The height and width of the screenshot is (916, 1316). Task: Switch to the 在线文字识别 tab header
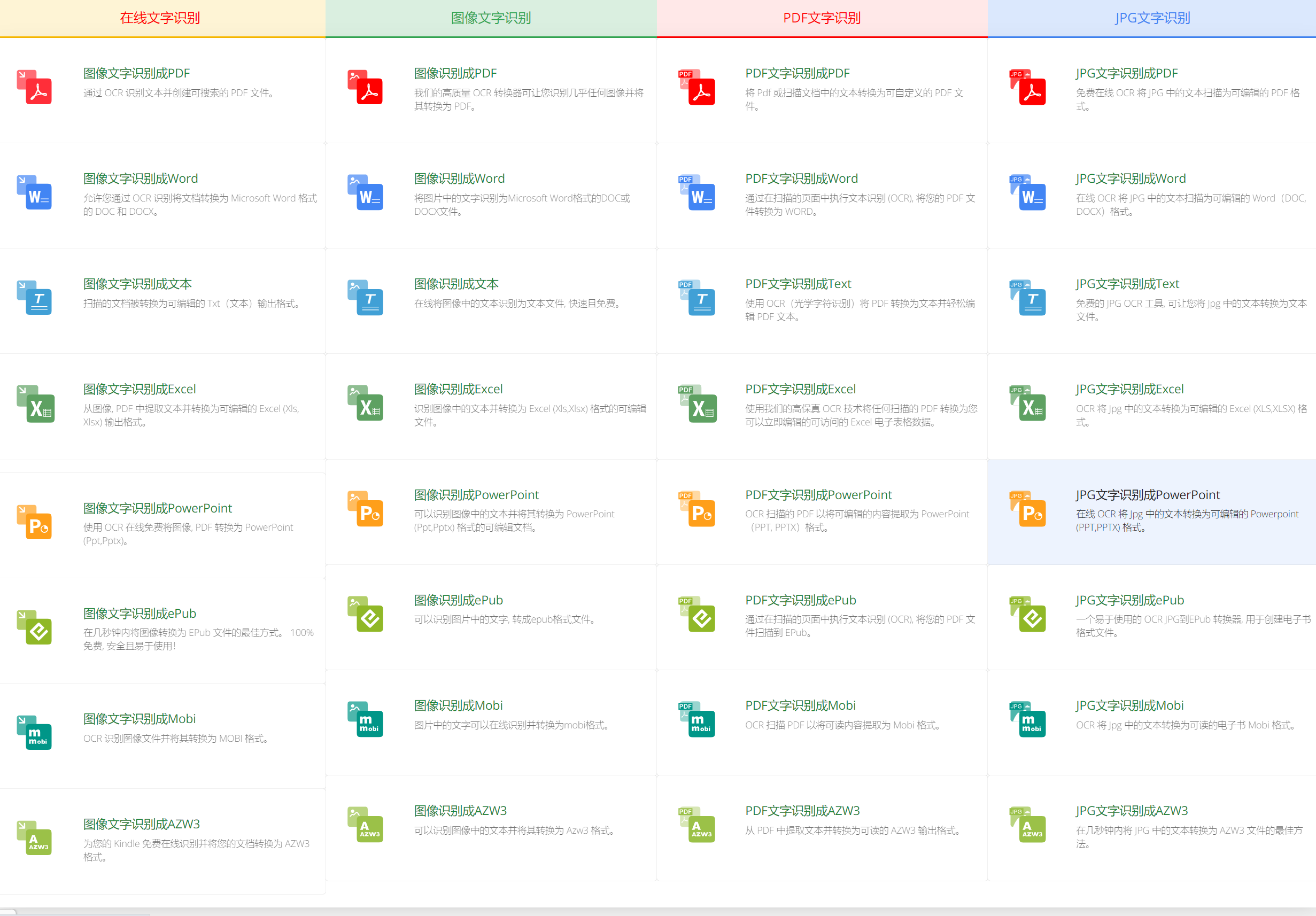coord(160,18)
